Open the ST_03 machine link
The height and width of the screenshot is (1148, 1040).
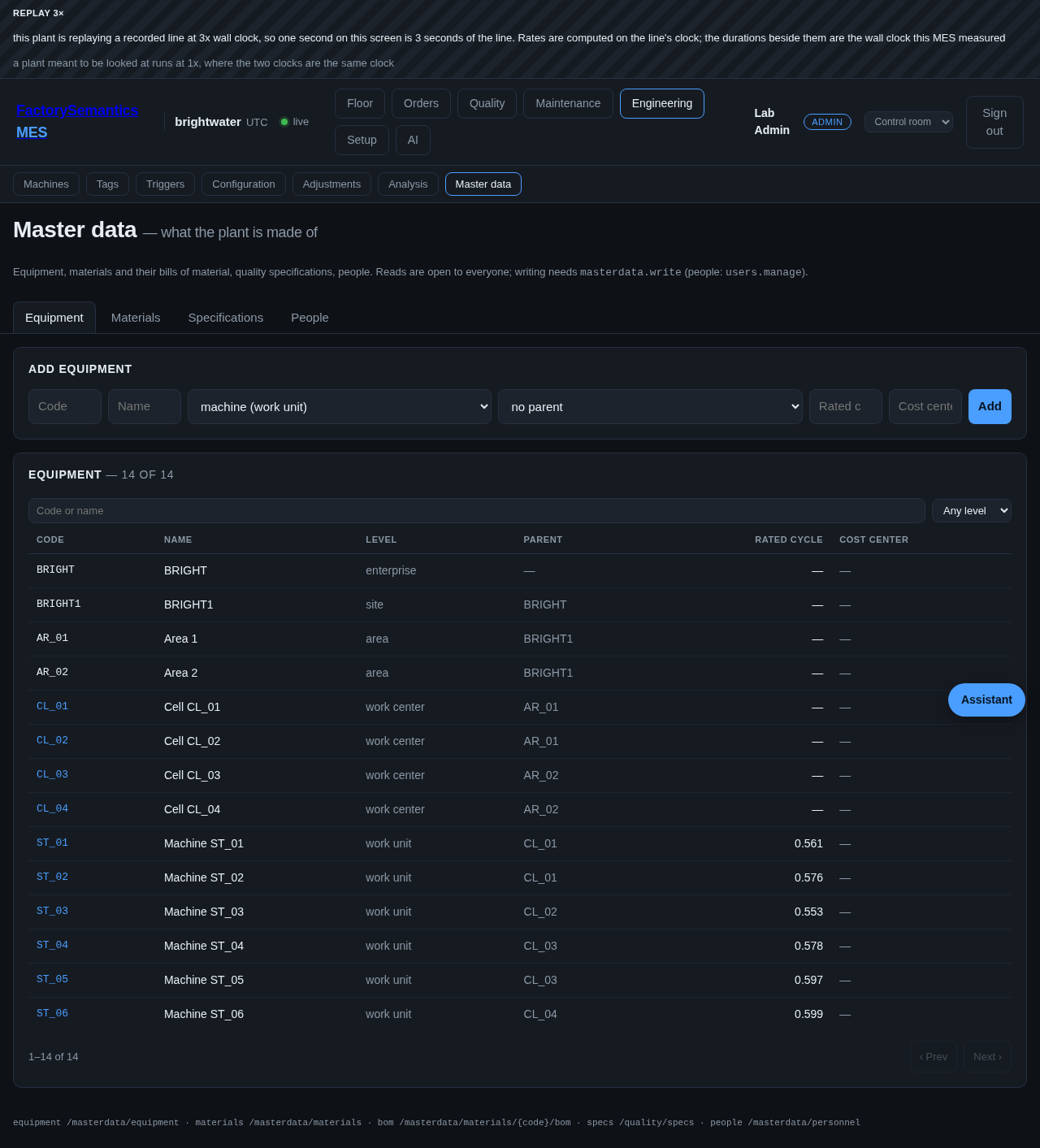point(52,911)
